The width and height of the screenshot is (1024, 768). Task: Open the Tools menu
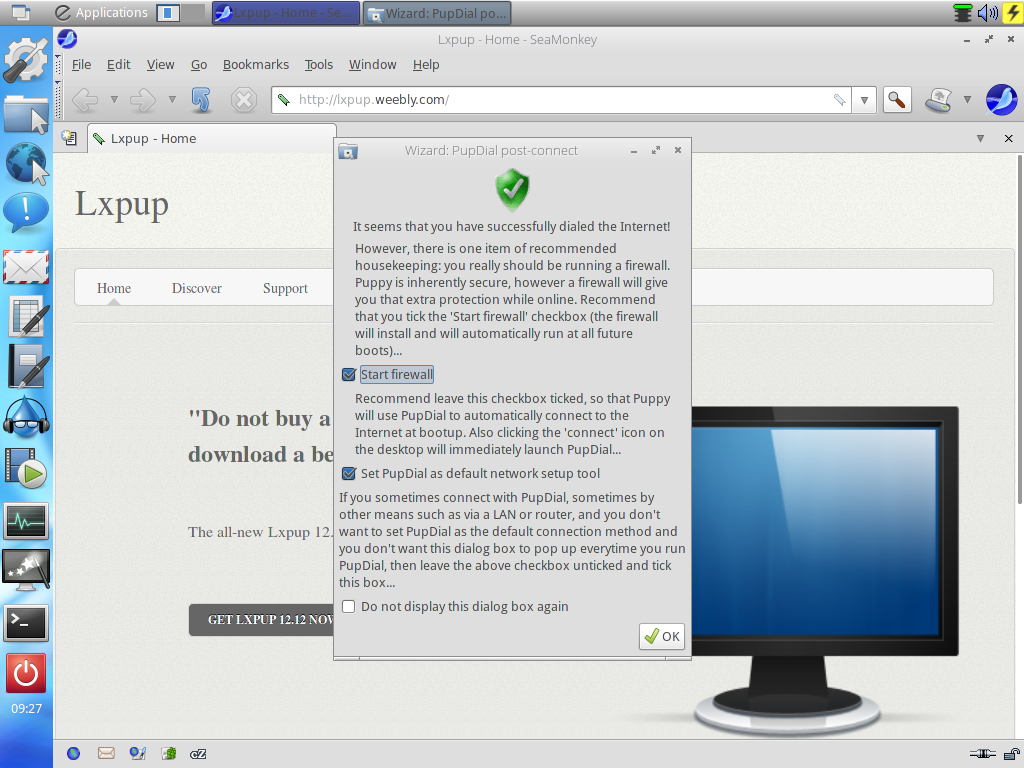pyautogui.click(x=319, y=65)
